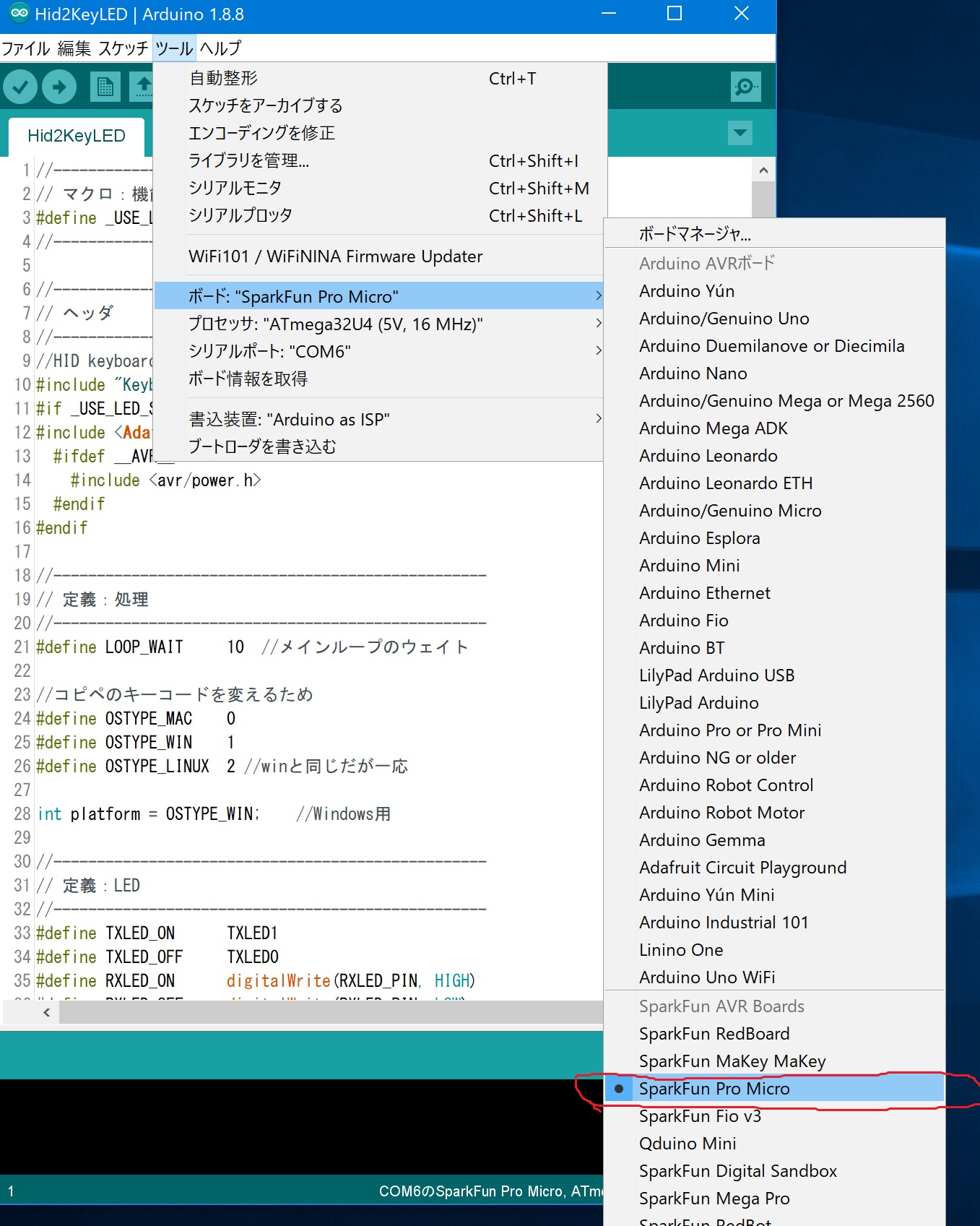980x1226 pixels.
Task: Choose Arduino Mega ADK
Action: click(774, 428)
